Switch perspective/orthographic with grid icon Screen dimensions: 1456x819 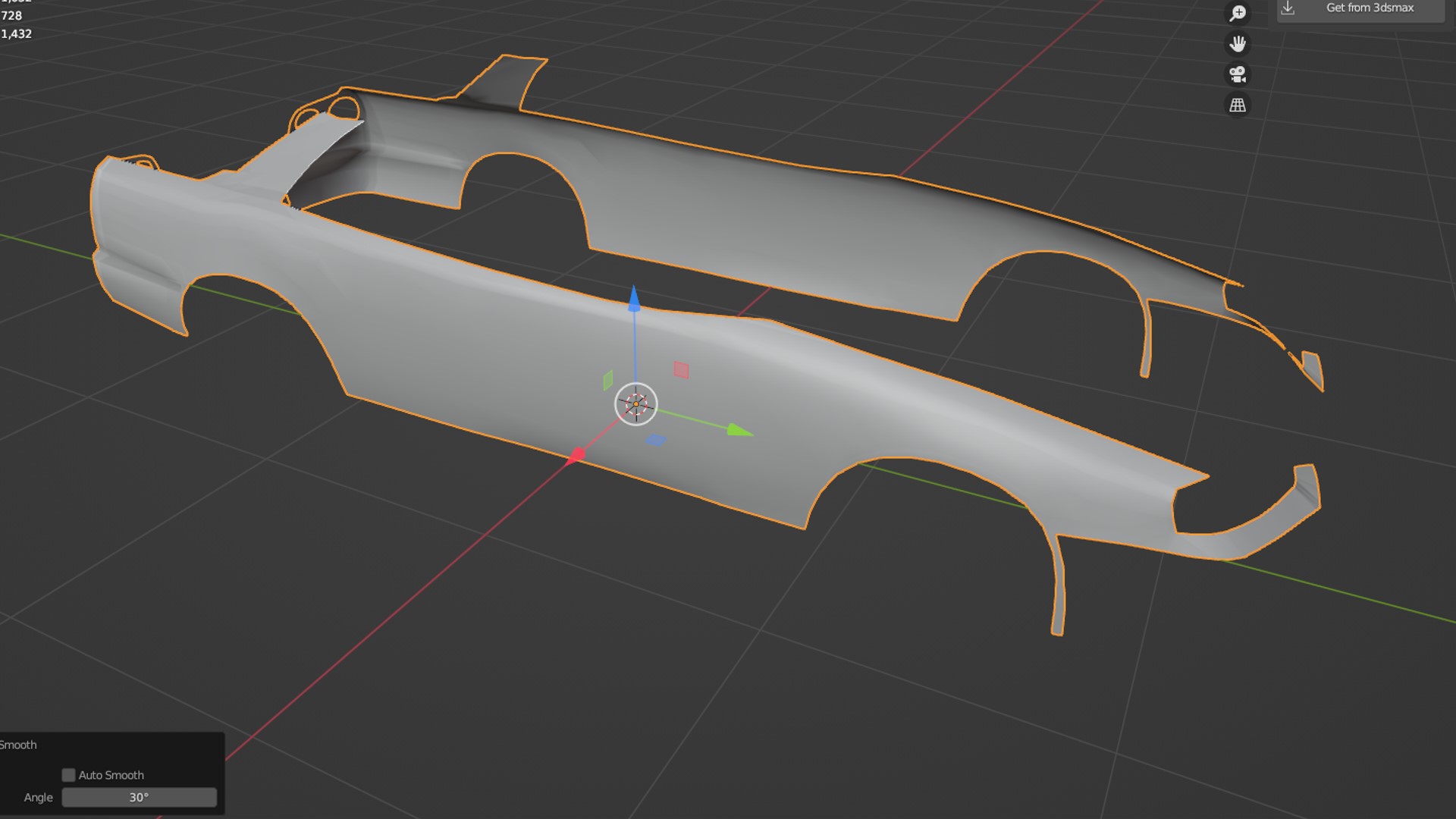coord(1238,105)
